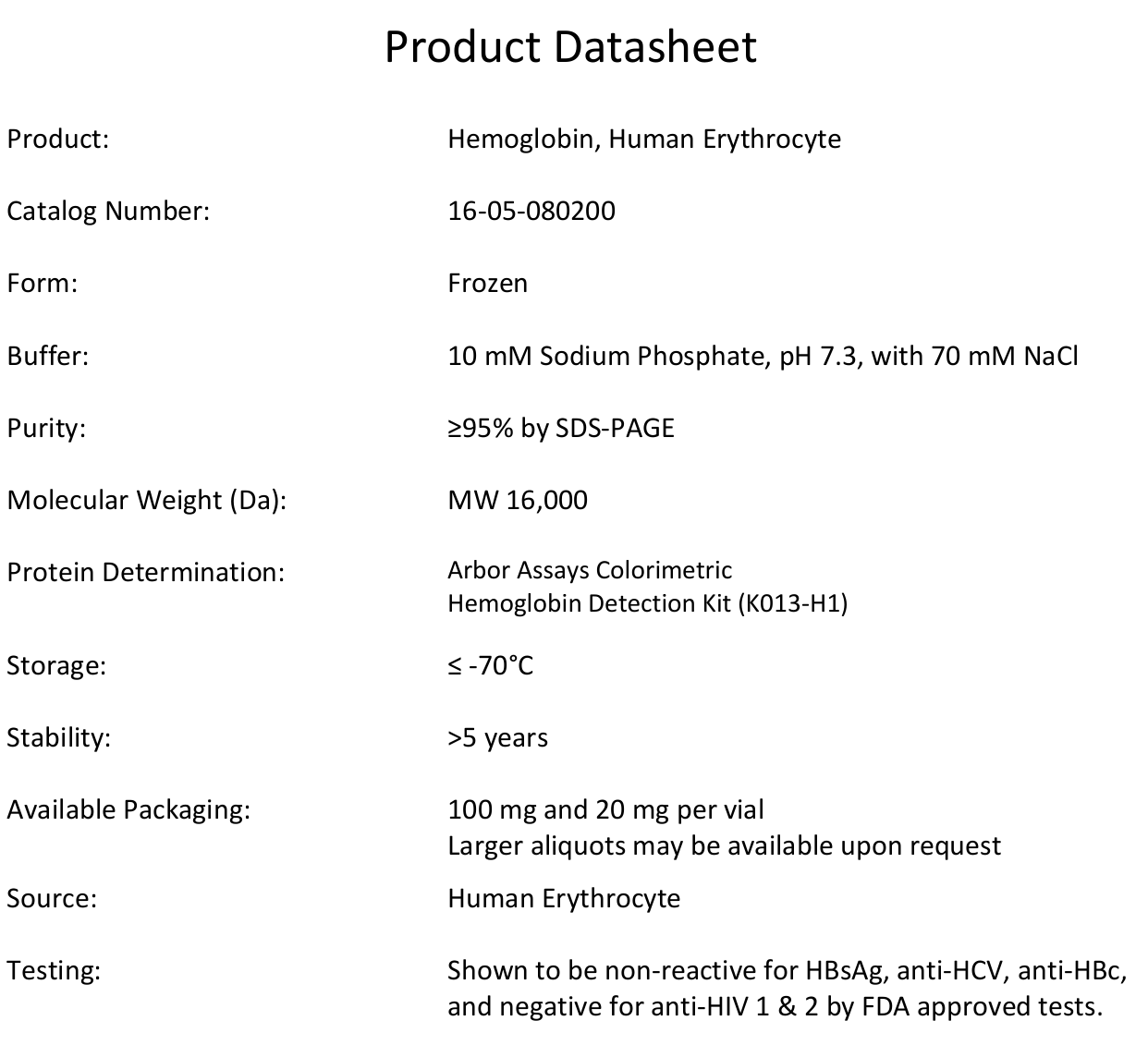Click the Form value Frozen
This screenshot has height=1045, width=1148.
pos(488,283)
